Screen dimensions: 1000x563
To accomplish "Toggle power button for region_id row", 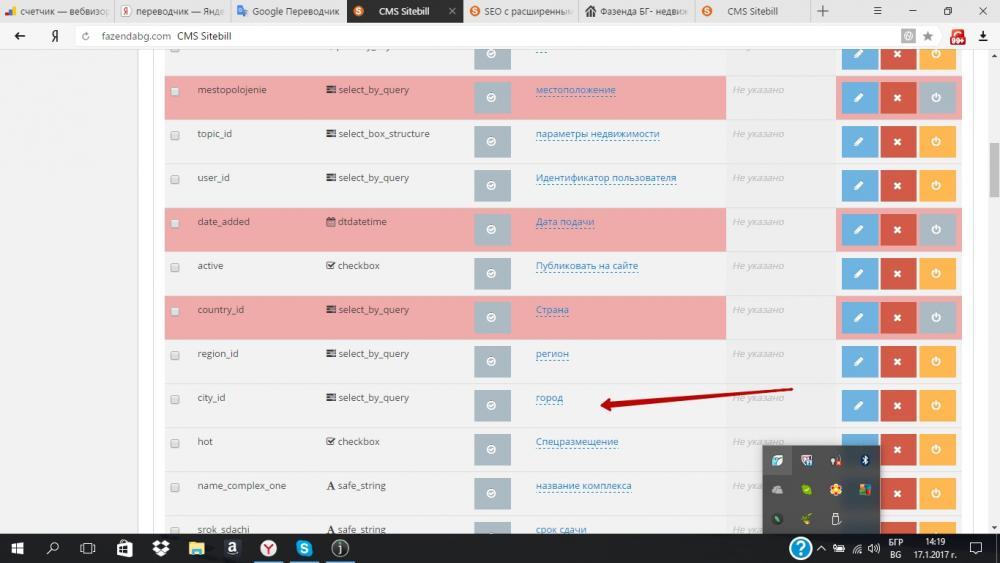I will coord(936,362).
